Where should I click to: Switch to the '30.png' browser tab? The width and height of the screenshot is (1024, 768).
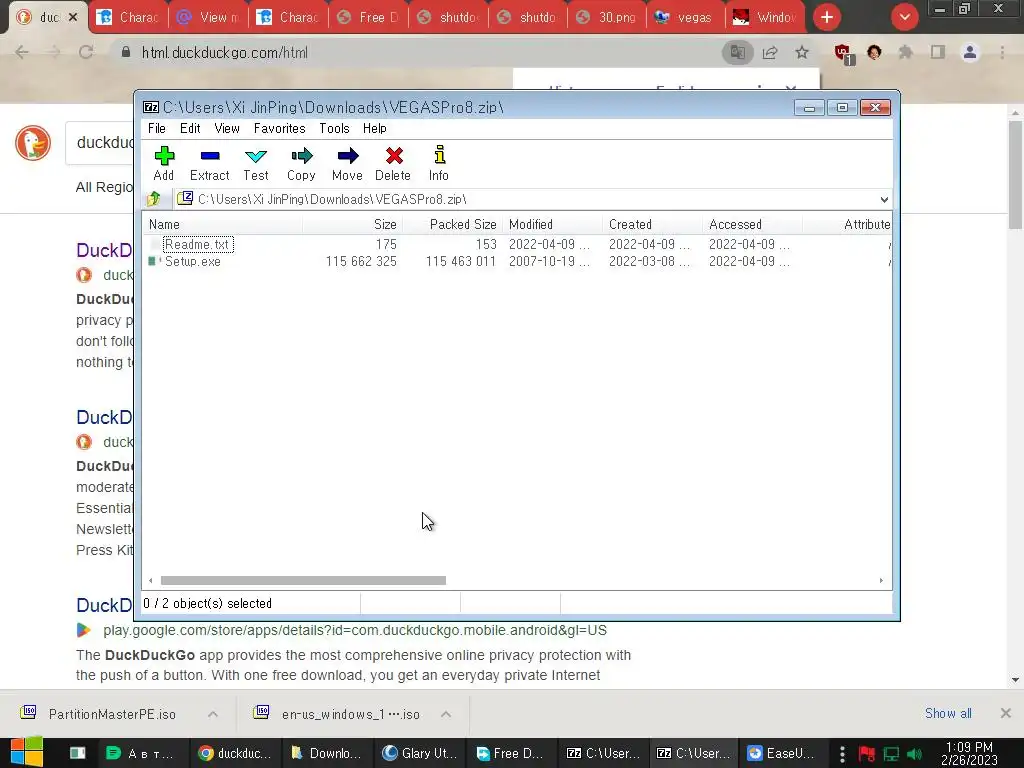click(607, 17)
